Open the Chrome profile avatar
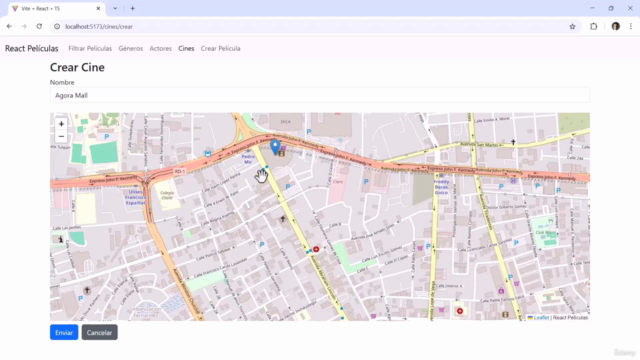The width and height of the screenshot is (640, 360). (616, 27)
